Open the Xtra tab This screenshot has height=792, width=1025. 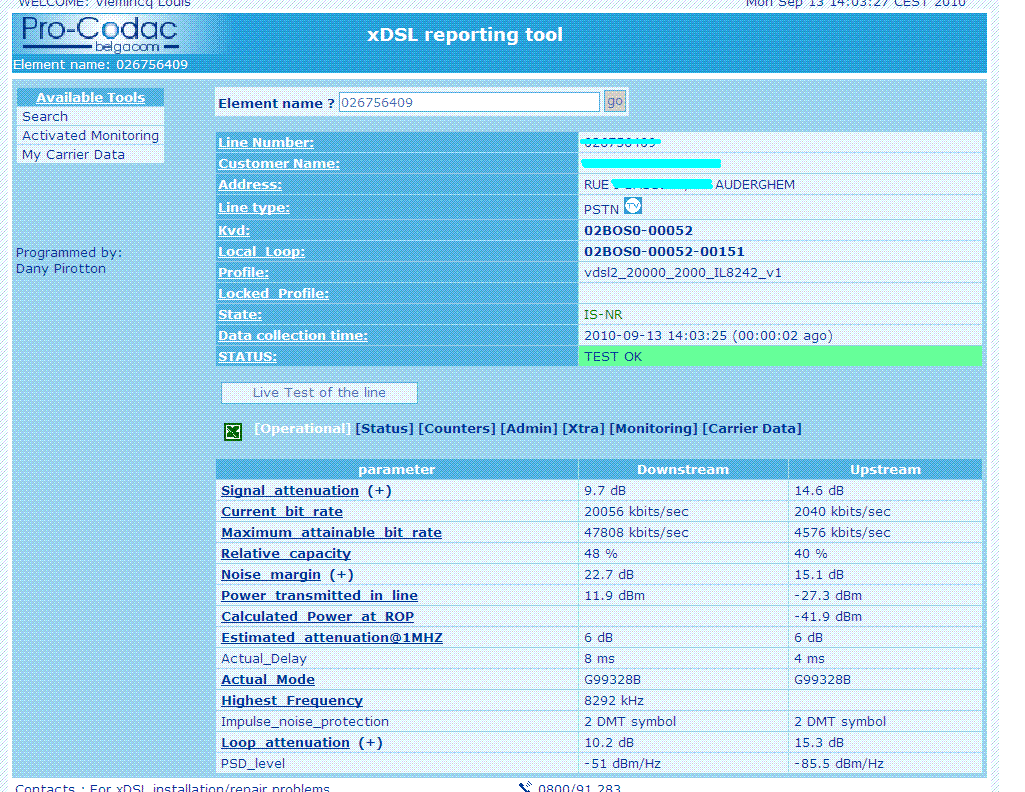583,429
